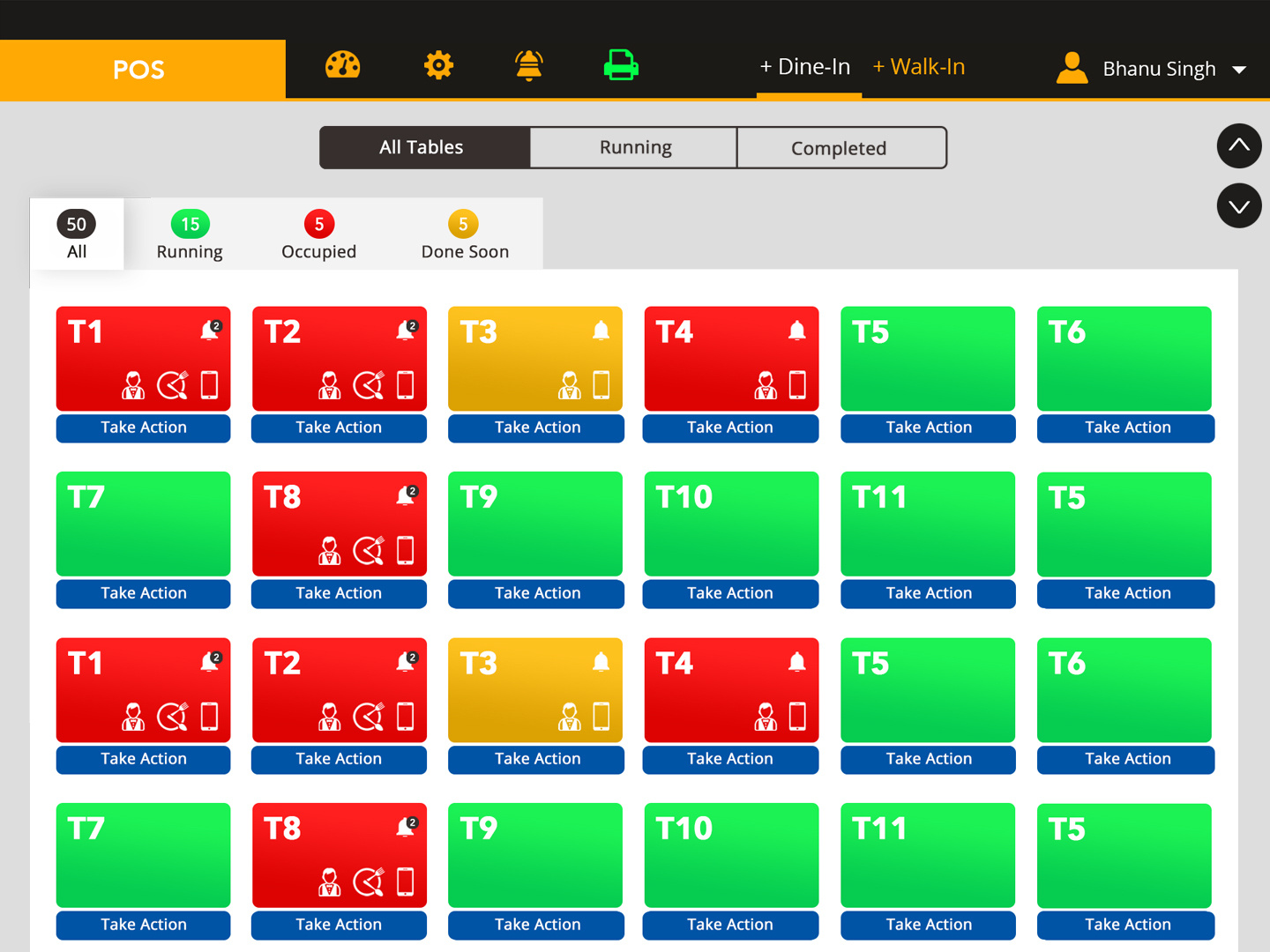This screenshot has height=952, width=1270.
Task: Click the phone icon on table T3
Action: 601,385
